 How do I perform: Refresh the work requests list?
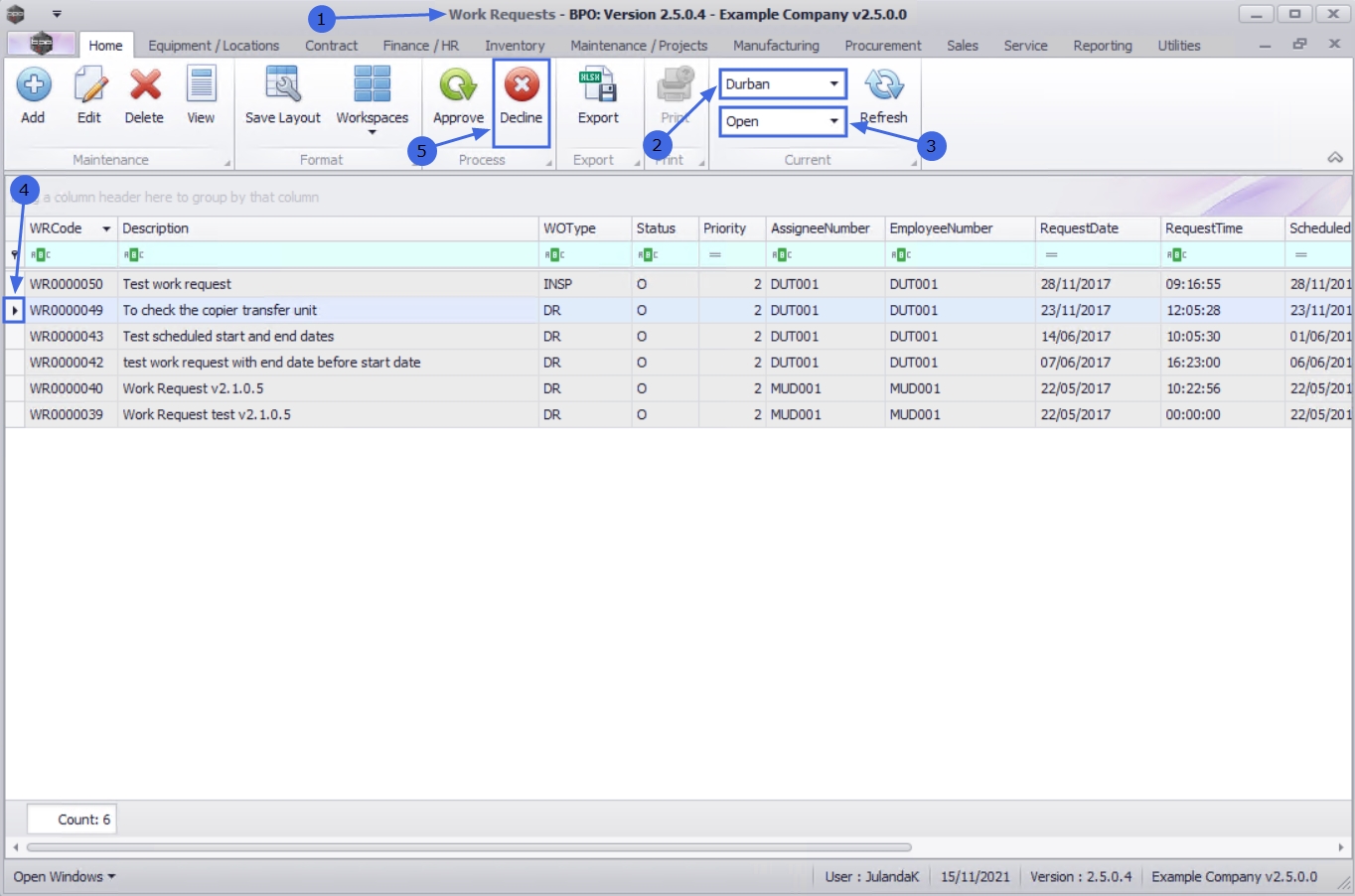tap(883, 95)
